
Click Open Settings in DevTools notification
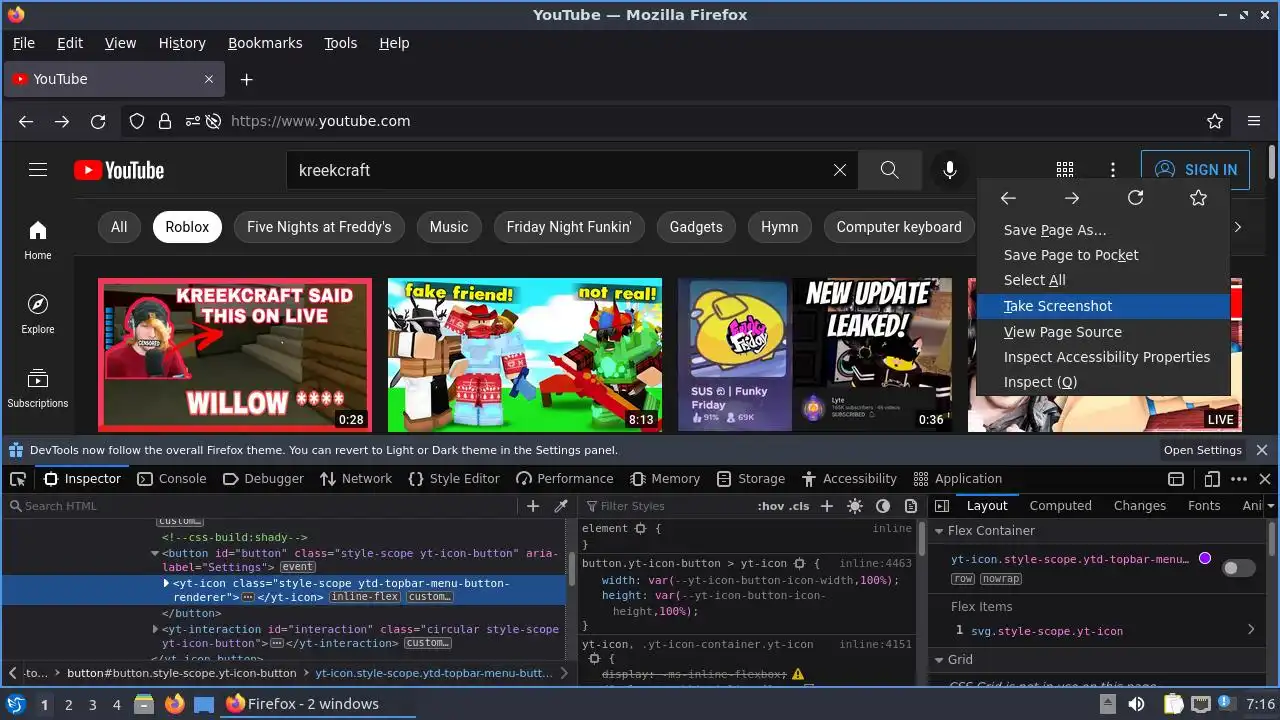(1203, 450)
